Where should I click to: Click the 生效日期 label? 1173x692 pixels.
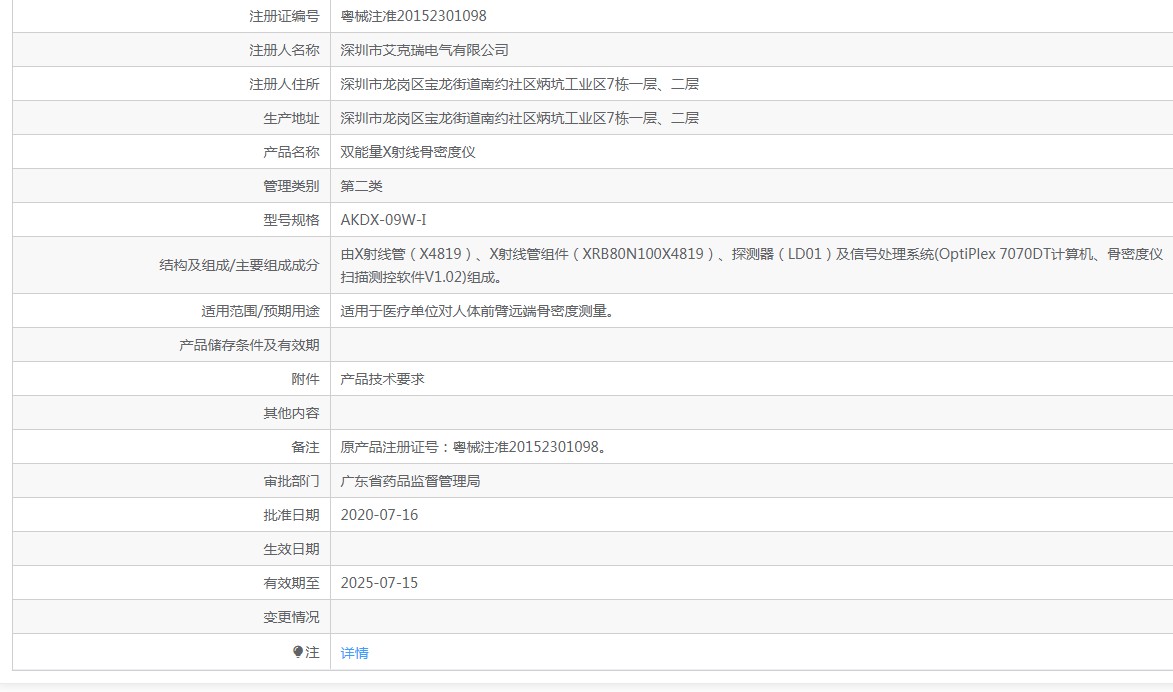[291, 549]
